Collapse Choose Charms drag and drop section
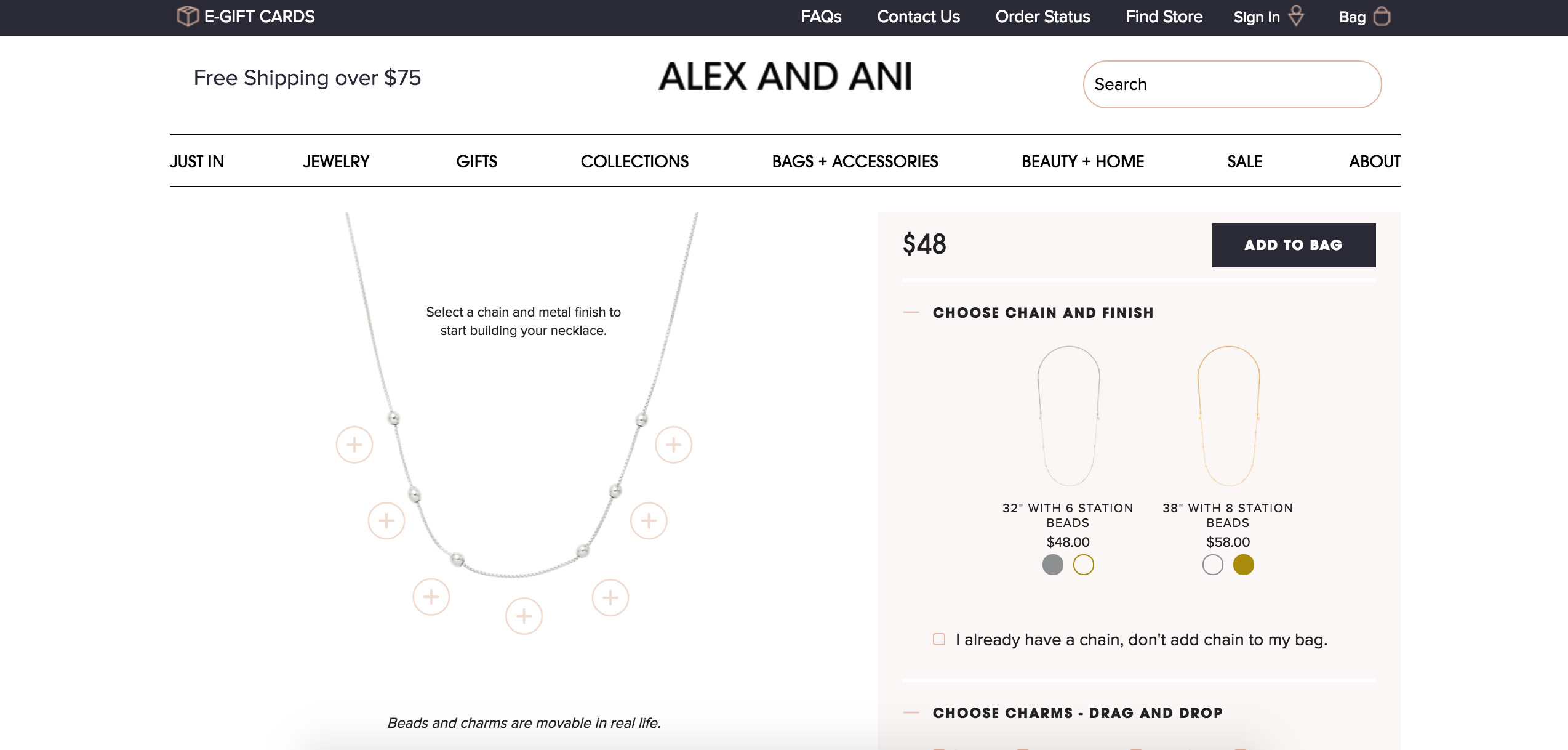The image size is (1568, 750). [911, 713]
